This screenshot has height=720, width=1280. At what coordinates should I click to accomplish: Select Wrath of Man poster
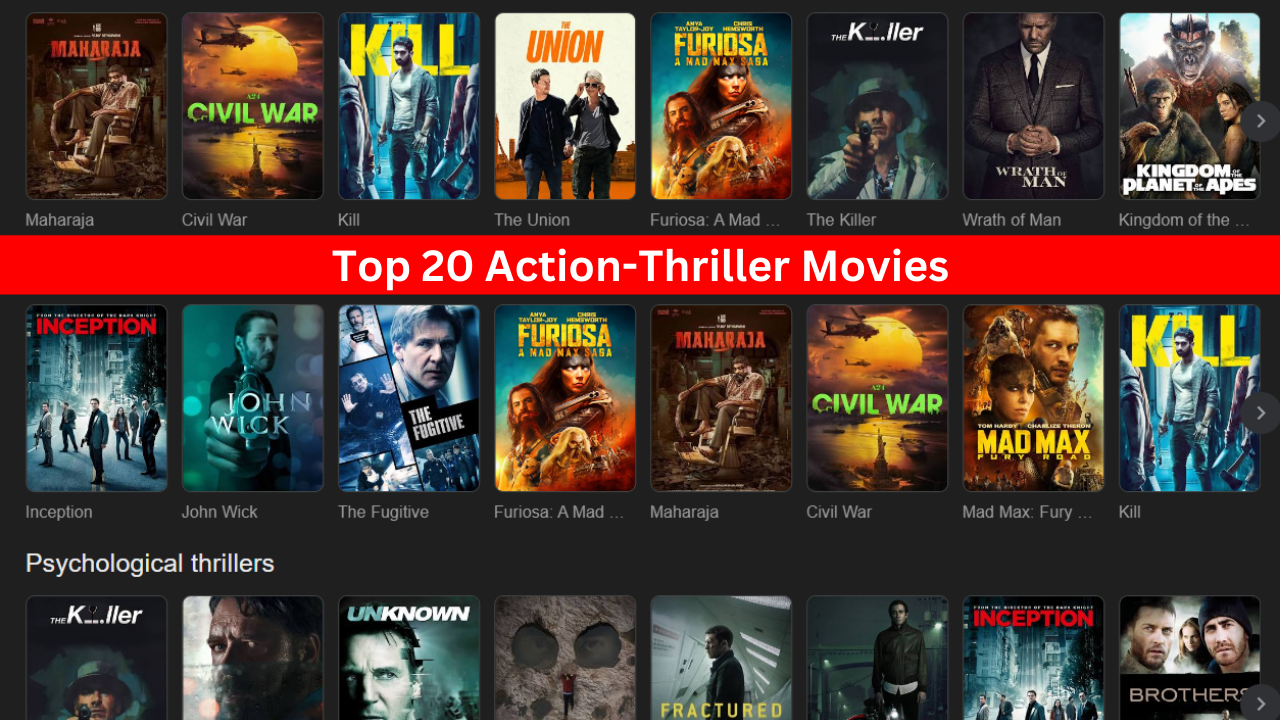[x=1033, y=106]
